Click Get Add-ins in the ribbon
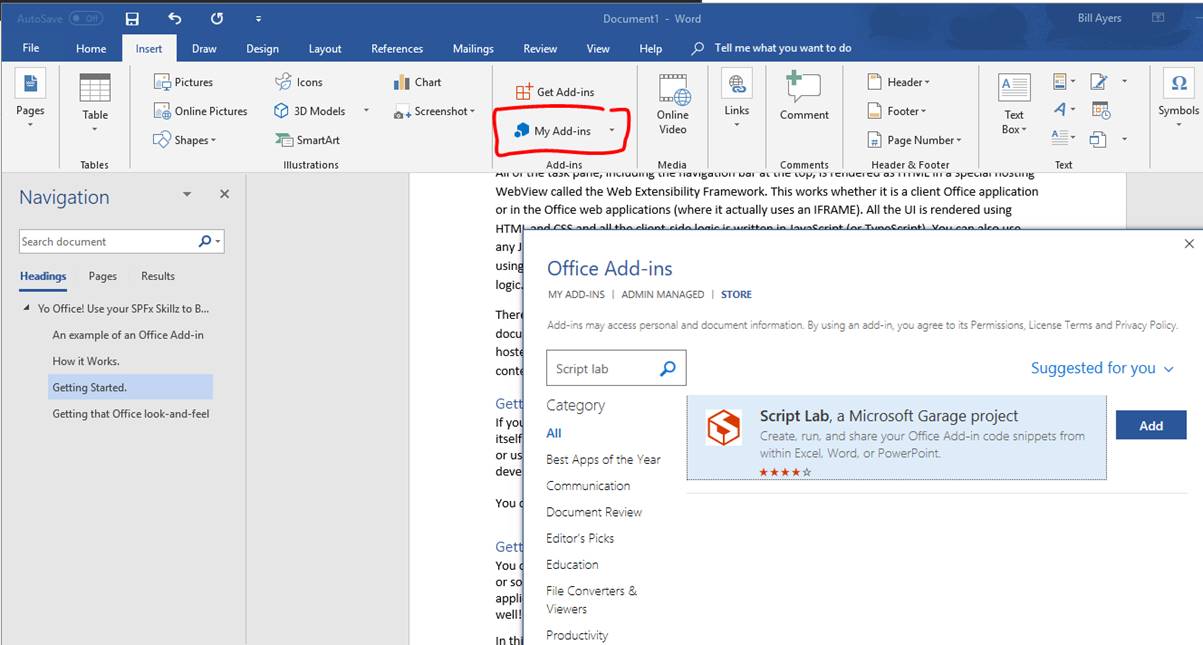 pos(555,92)
